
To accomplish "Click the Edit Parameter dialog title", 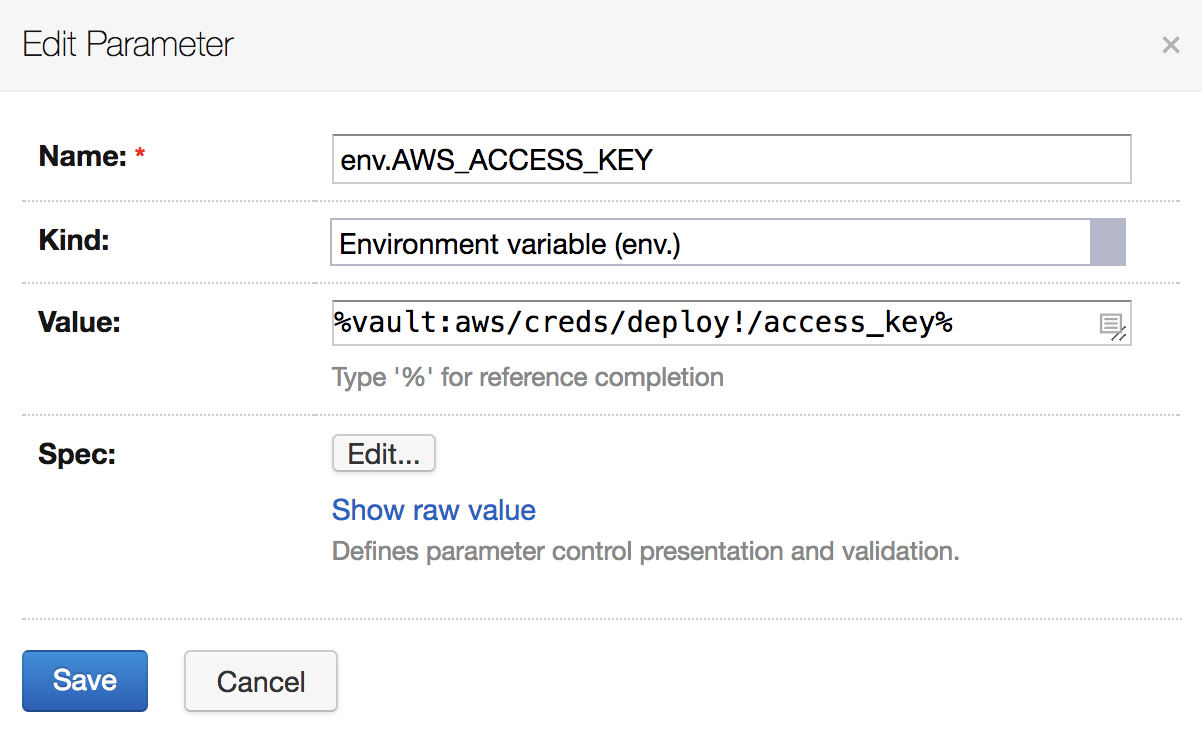I will pos(128,44).
